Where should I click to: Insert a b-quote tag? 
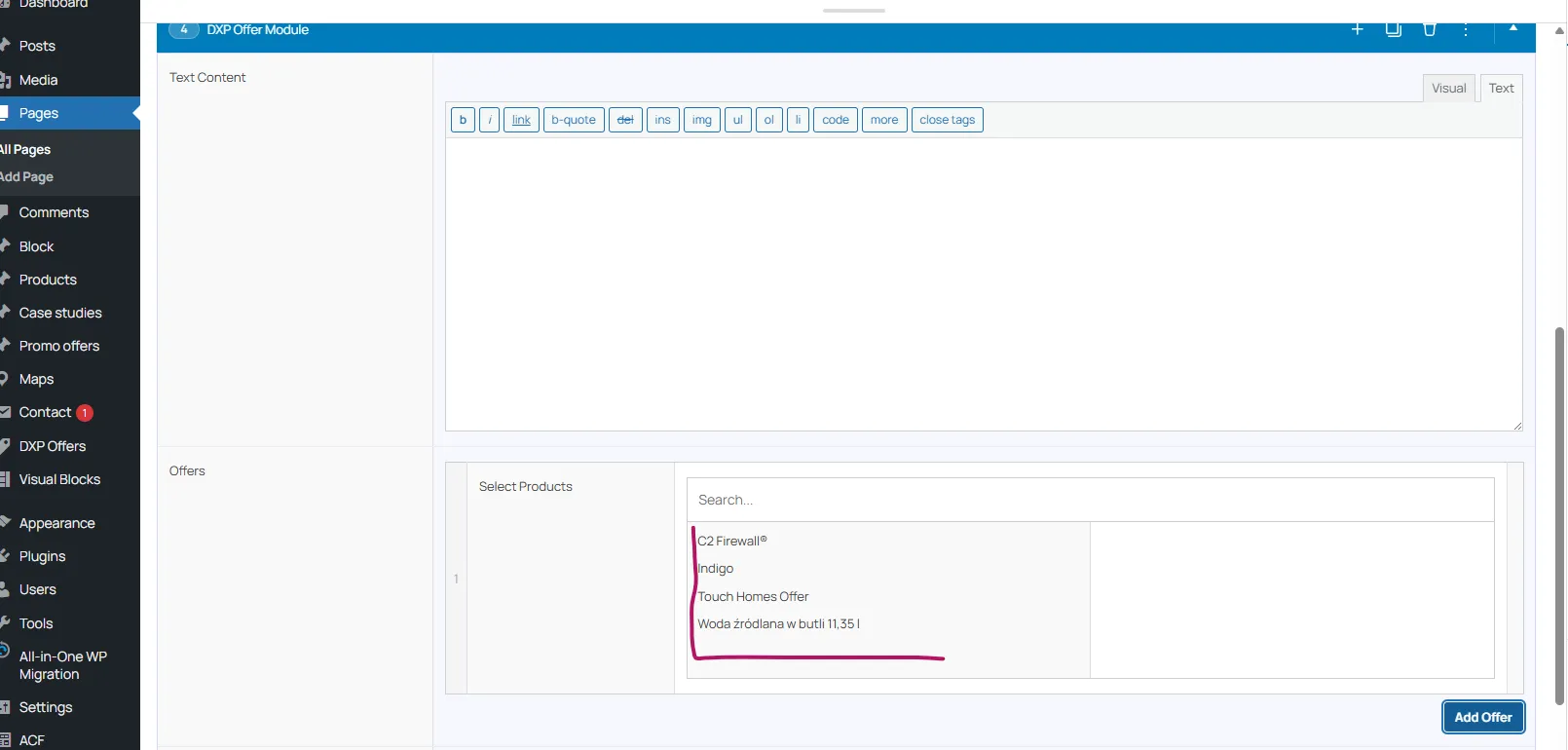click(x=574, y=120)
